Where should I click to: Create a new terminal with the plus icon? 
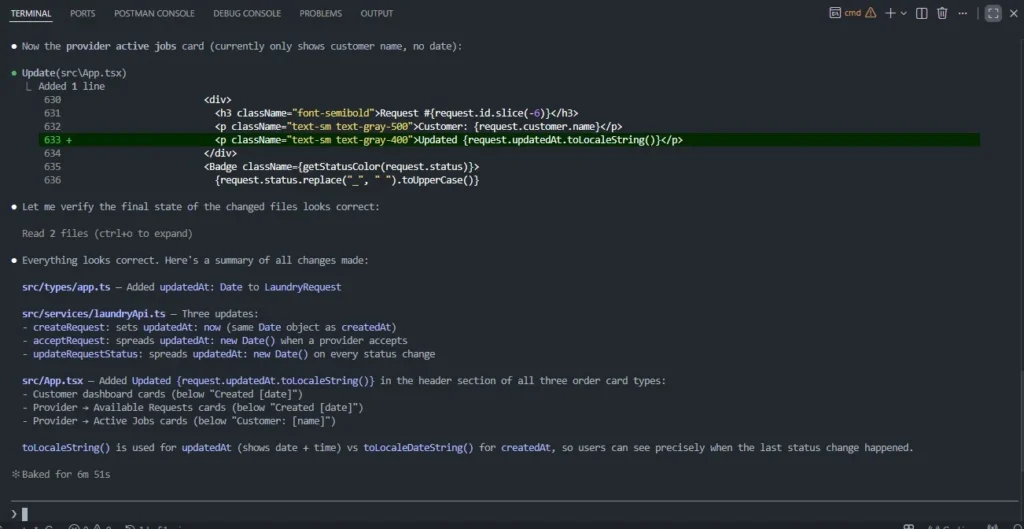click(889, 13)
